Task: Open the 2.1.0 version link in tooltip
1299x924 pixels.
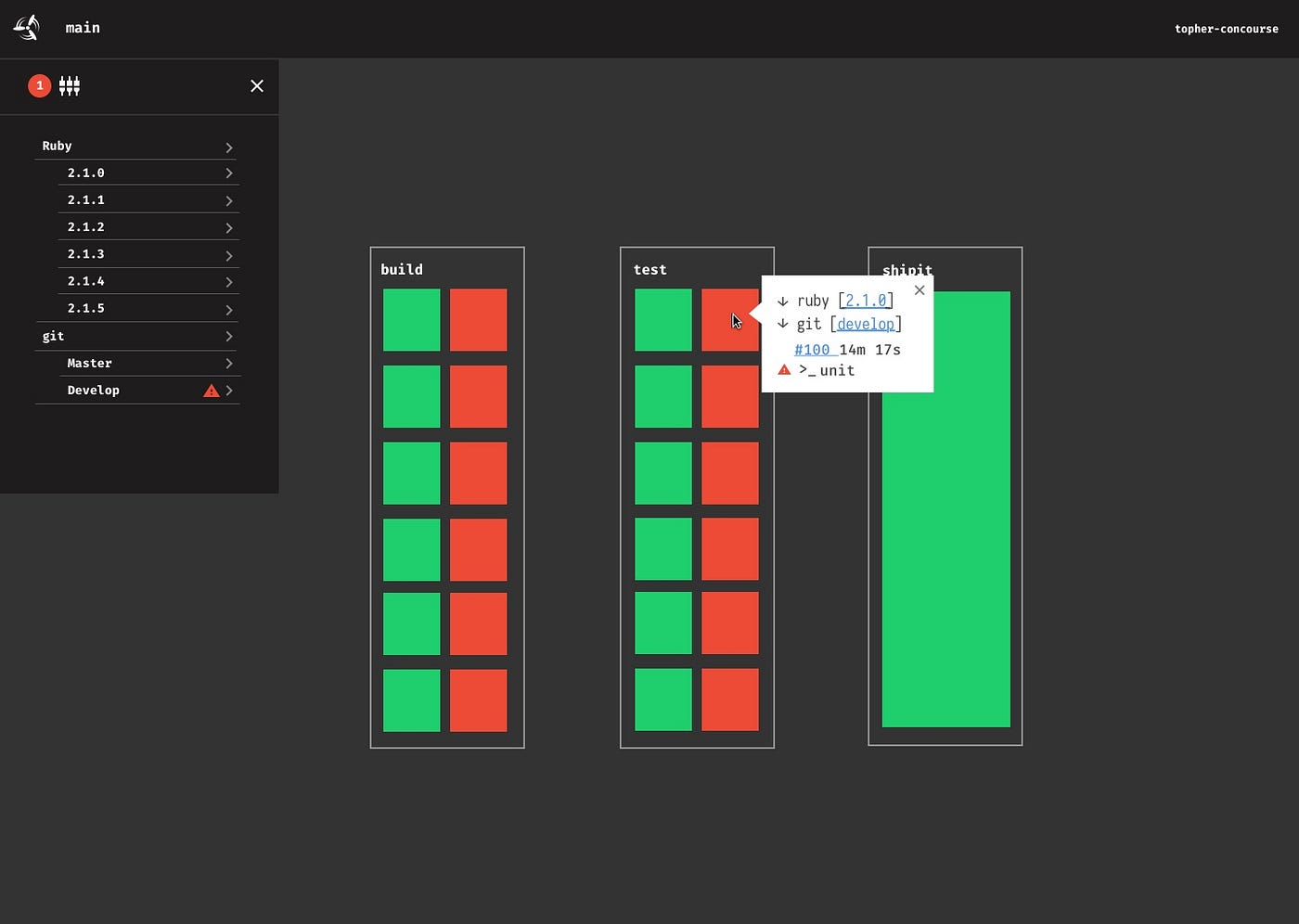Action: pyautogui.click(x=865, y=301)
